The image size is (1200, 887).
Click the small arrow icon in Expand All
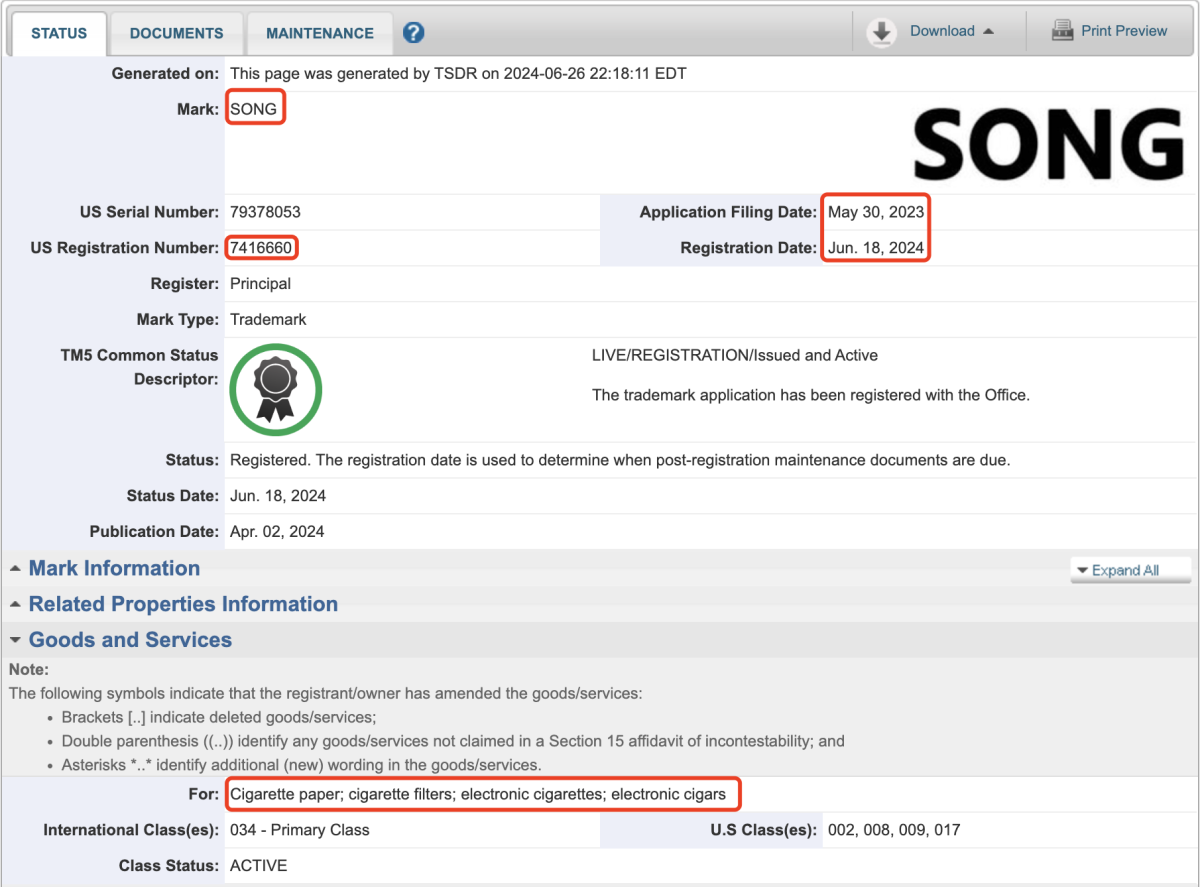point(1082,570)
